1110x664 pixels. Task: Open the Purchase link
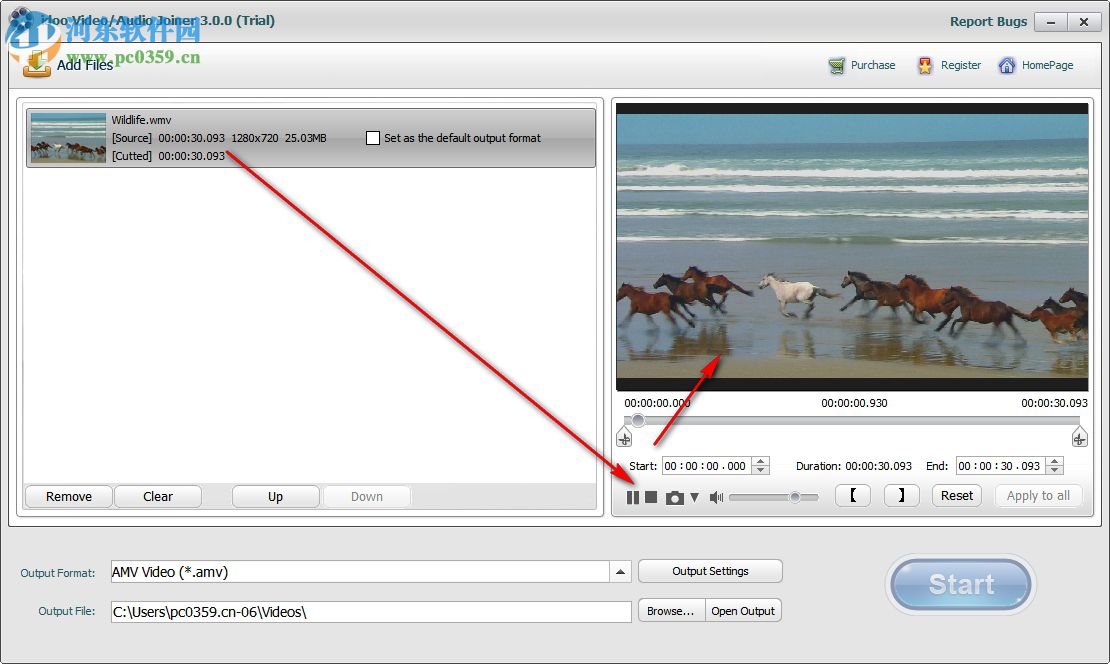point(872,65)
